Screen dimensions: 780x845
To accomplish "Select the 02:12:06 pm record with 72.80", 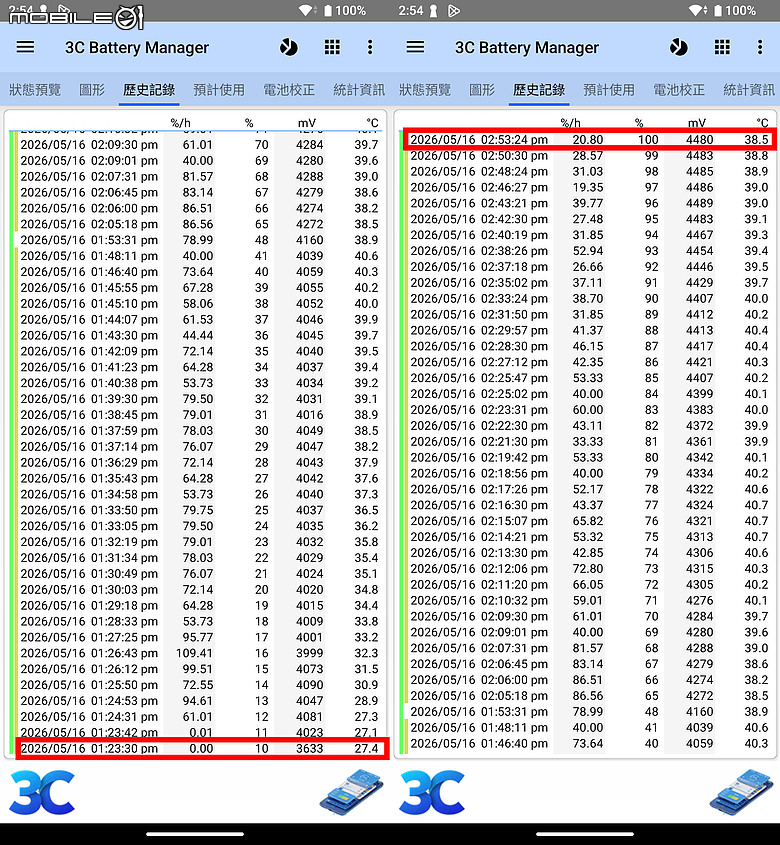I will click(x=589, y=569).
